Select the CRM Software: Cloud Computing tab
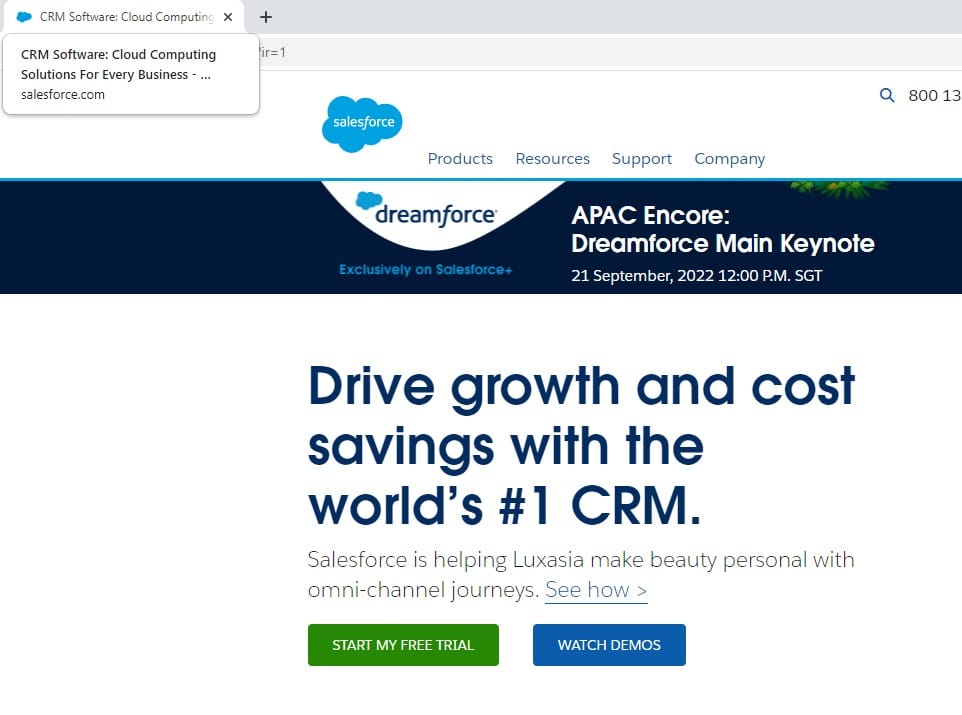962x715 pixels. point(125,17)
